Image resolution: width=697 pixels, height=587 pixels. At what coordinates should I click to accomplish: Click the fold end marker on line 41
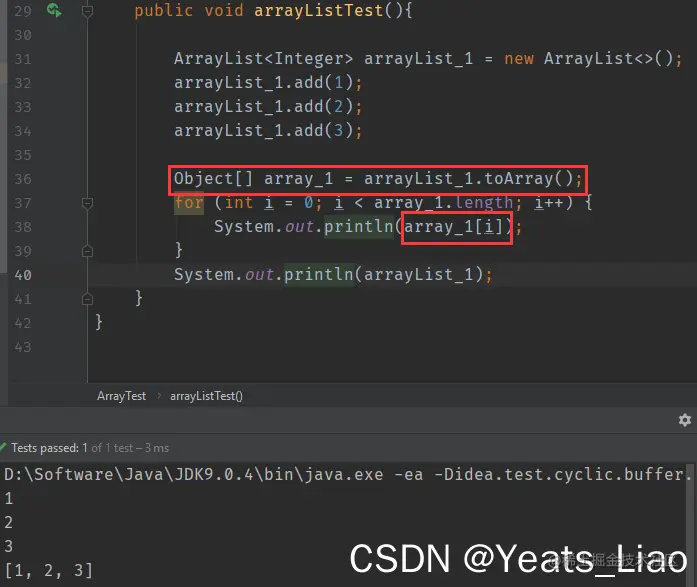(x=87, y=299)
